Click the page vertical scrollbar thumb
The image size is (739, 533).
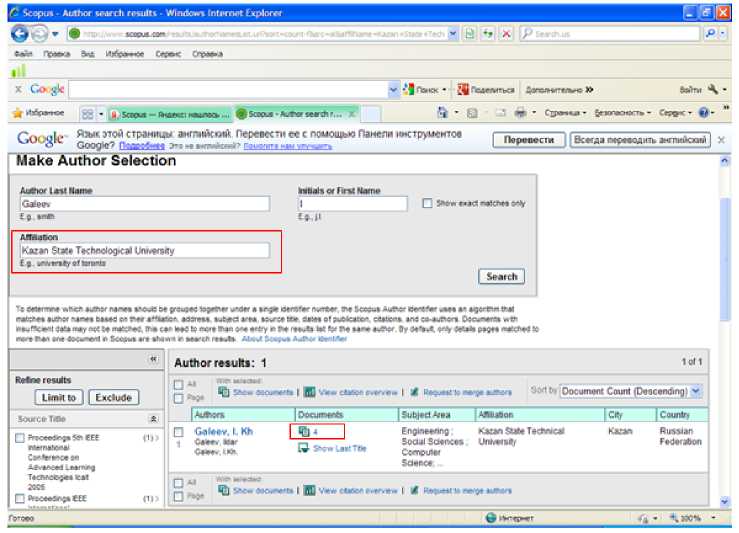[x=725, y=259]
